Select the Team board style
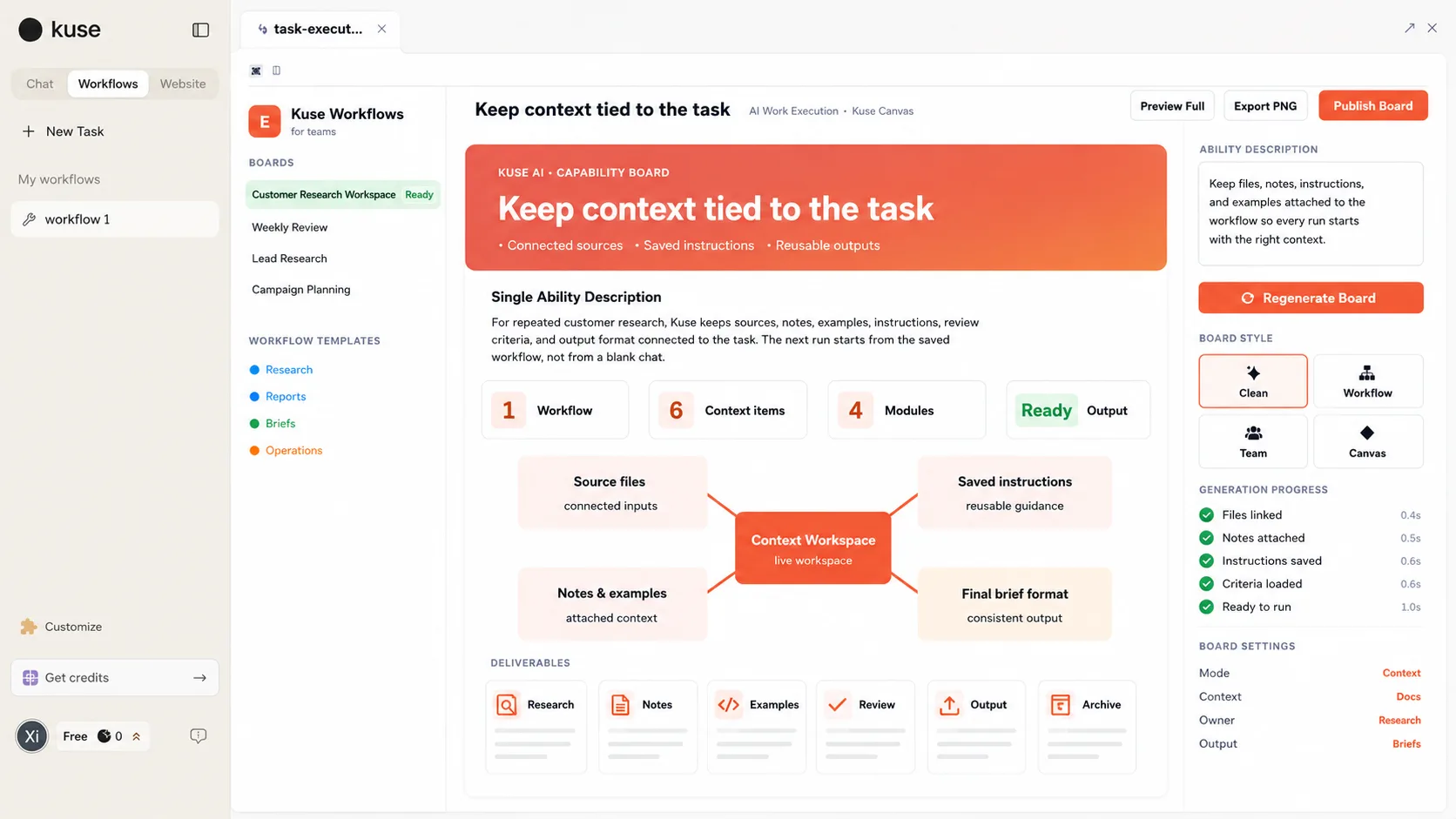 pyautogui.click(x=1253, y=441)
